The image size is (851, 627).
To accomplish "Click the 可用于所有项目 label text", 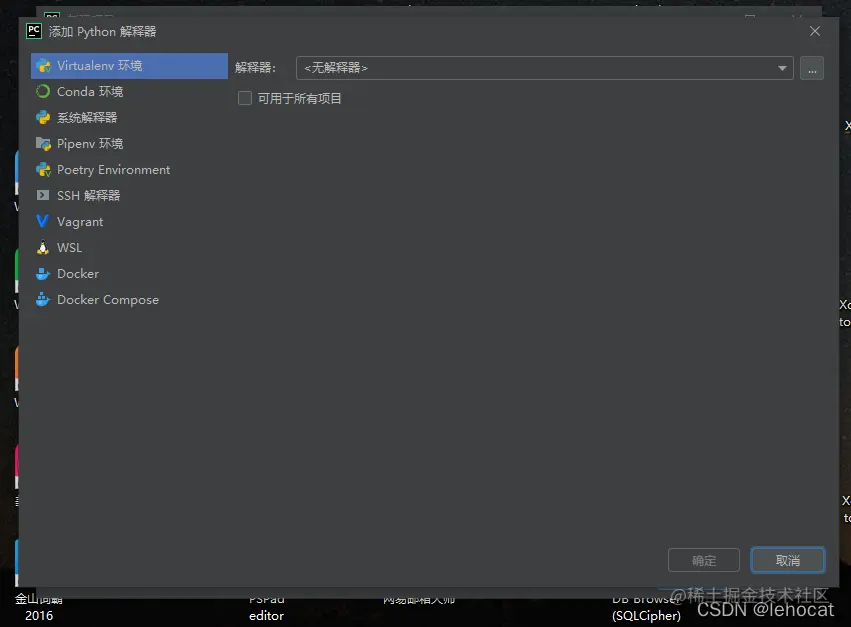I will [300, 99].
